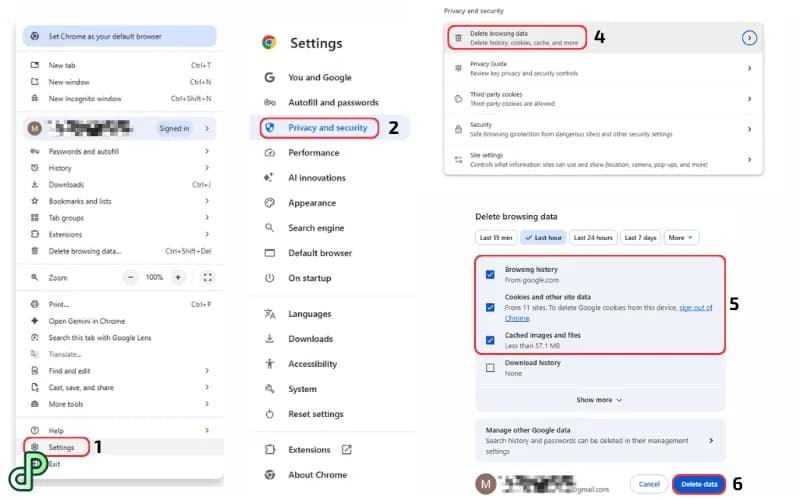This screenshot has height=500, width=800.
Task: Expand Third-party cookies row chevron
Action: (749, 98)
